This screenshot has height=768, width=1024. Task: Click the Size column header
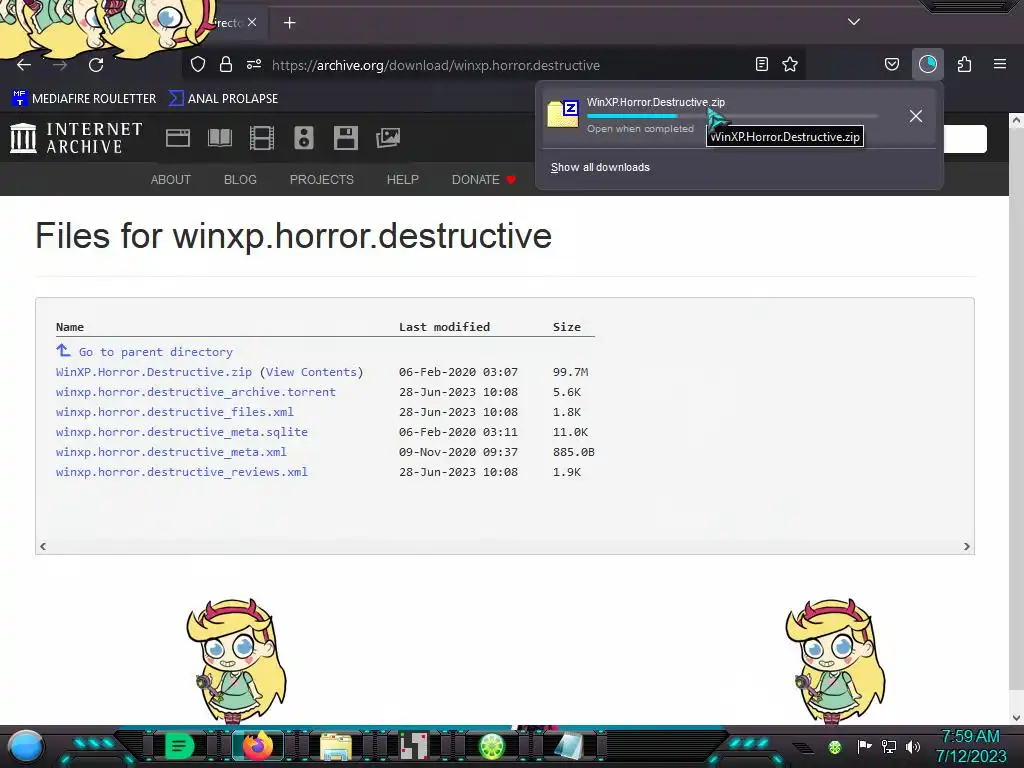(x=566, y=327)
